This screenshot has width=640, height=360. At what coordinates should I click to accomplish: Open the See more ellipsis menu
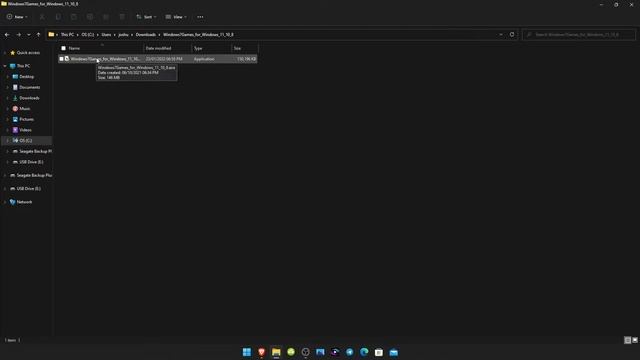(x=200, y=17)
